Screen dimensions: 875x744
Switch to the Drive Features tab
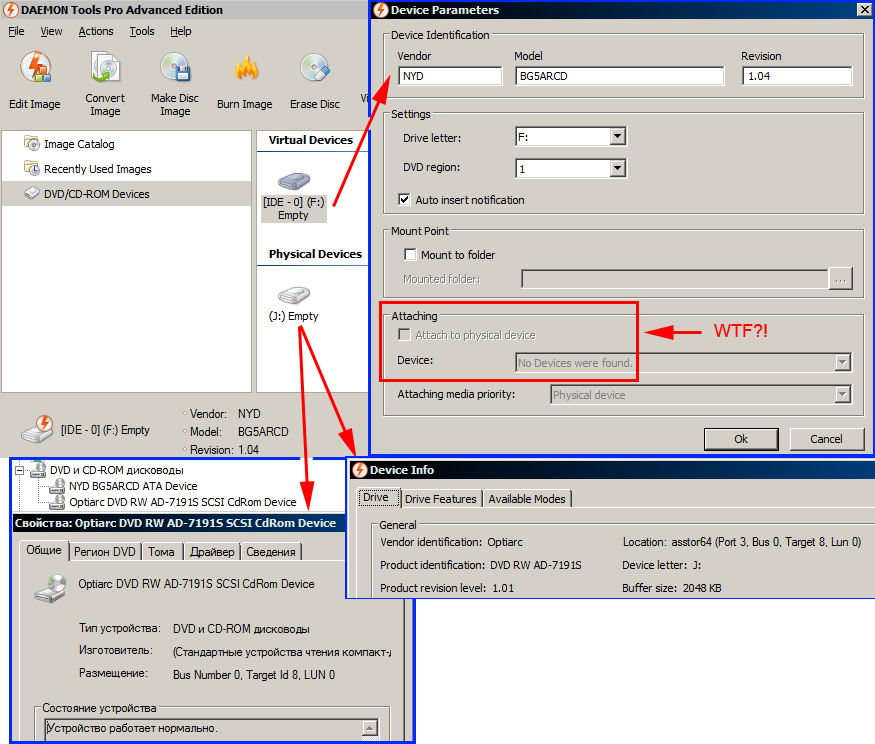pyautogui.click(x=441, y=499)
